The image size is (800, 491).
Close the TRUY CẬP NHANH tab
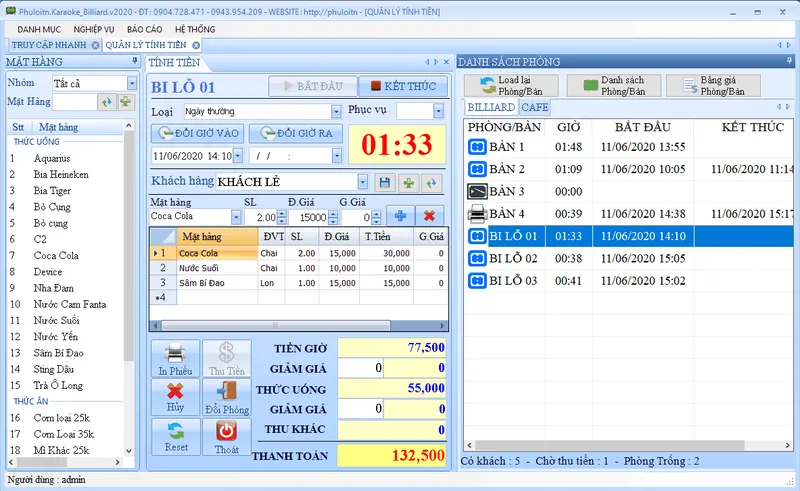click(x=95, y=45)
